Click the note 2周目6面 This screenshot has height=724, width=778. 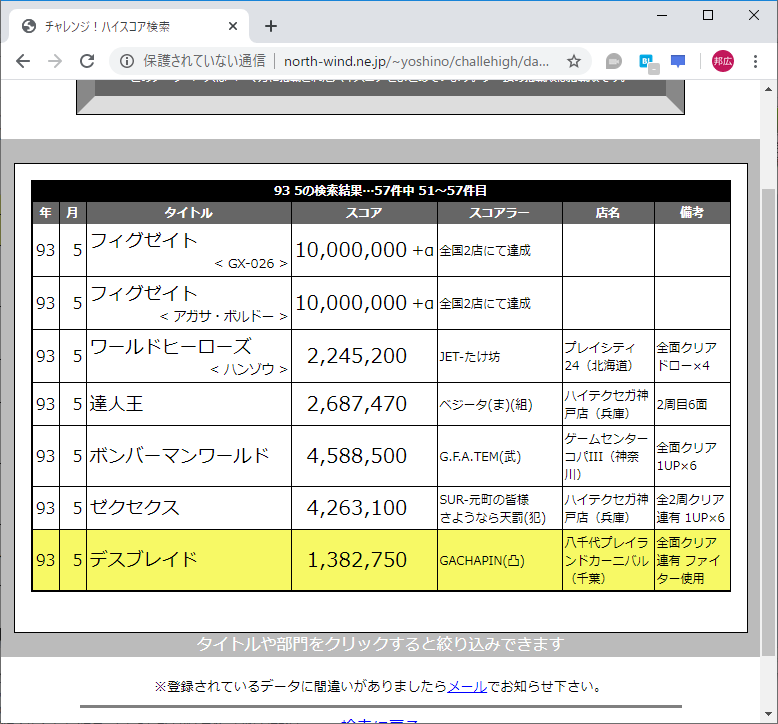[x=682, y=404]
